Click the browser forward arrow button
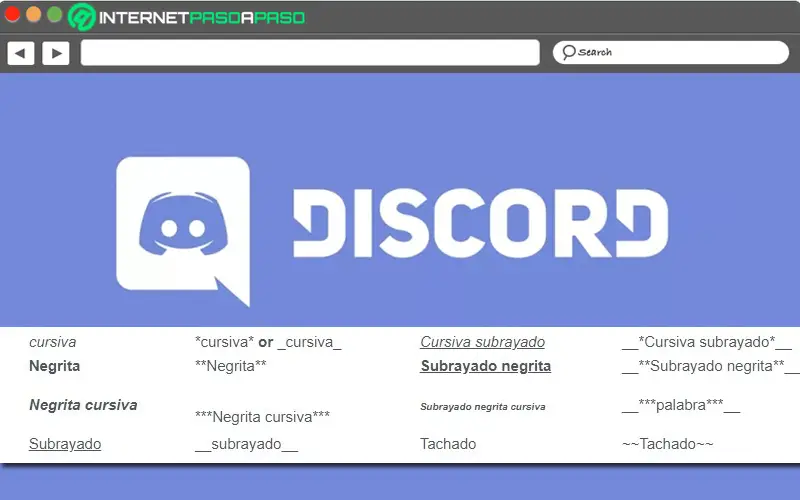This screenshot has width=800, height=500. (56, 53)
